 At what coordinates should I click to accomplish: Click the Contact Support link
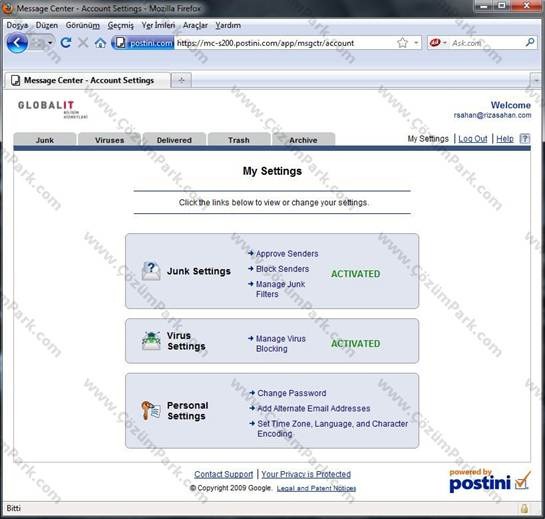tap(223, 474)
